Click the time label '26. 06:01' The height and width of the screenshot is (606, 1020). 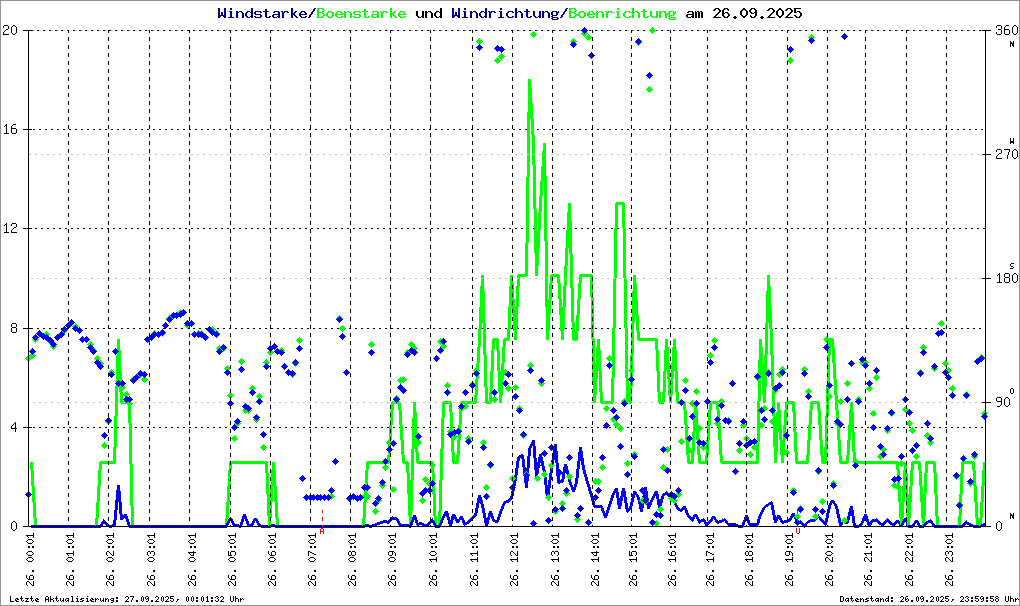(271, 559)
